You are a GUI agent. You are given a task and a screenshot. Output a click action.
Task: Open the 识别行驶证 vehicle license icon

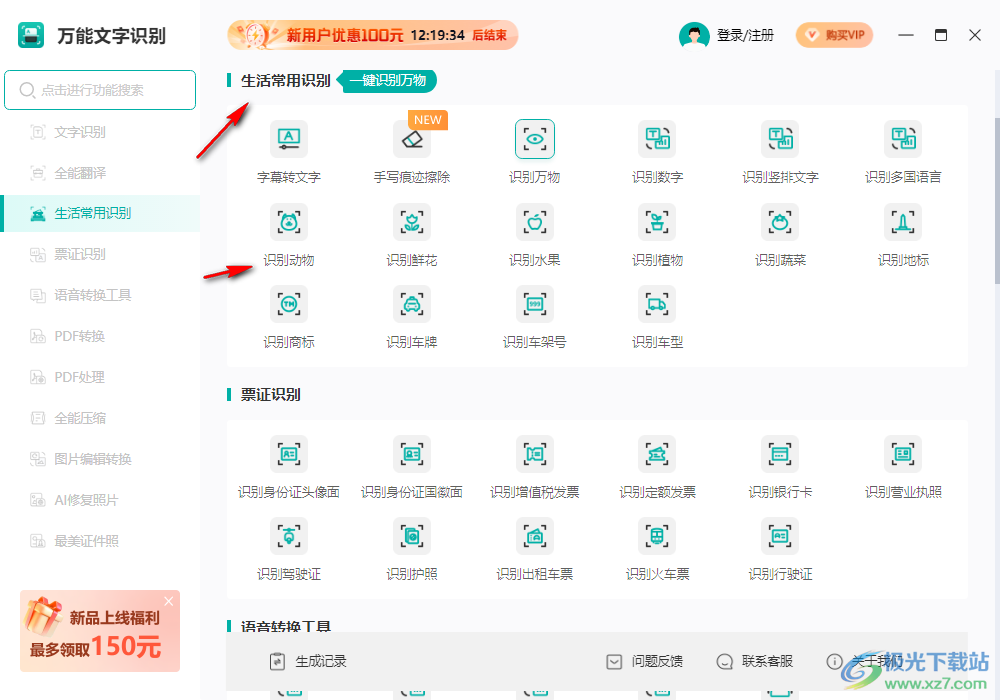click(780, 536)
